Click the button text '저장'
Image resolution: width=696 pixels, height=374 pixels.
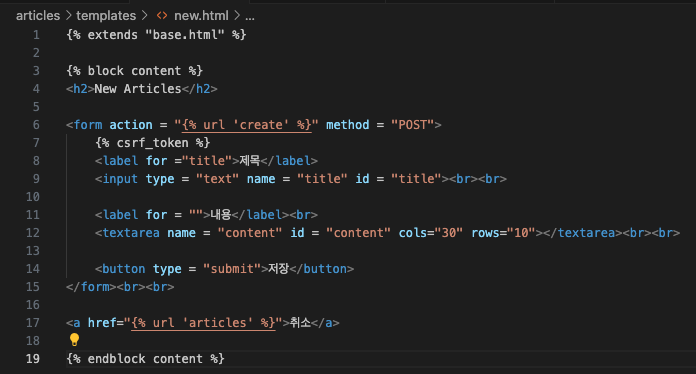(279, 268)
